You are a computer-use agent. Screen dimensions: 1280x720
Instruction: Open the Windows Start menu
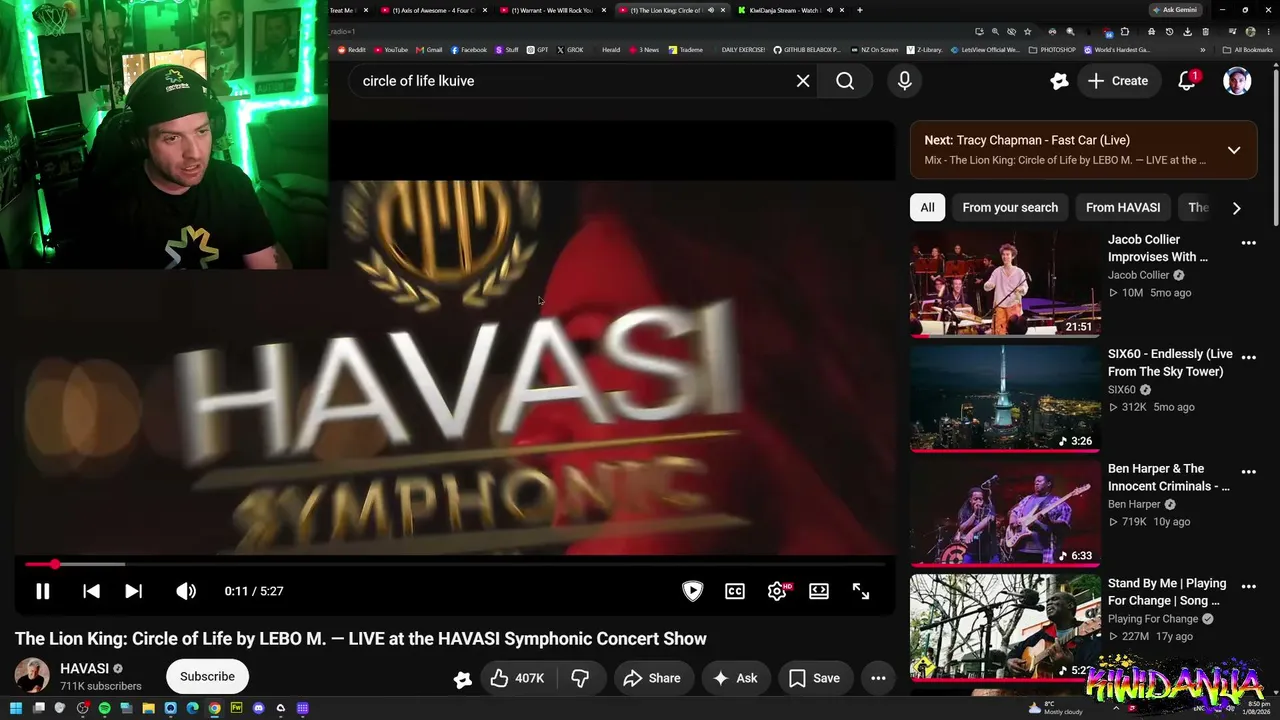(x=16, y=709)
